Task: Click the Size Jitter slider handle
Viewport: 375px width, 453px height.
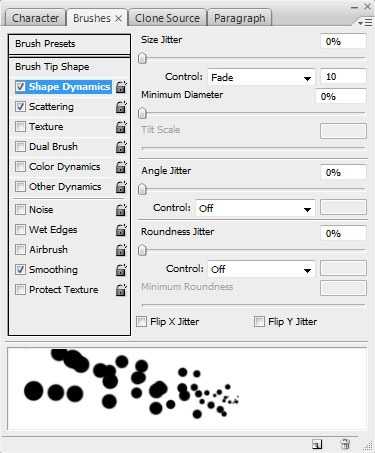Action: point(142,58)
